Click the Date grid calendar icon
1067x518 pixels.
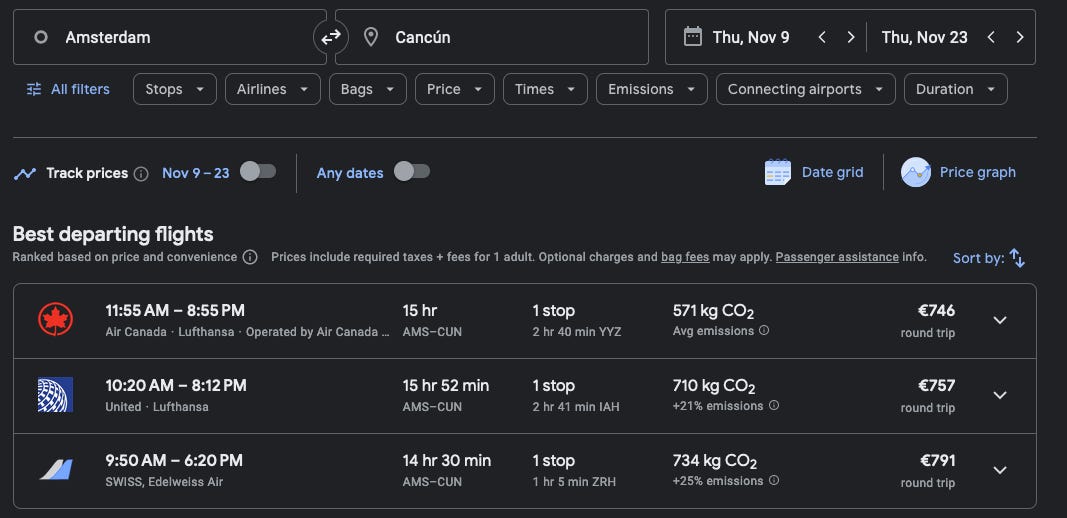coord(777,172)
